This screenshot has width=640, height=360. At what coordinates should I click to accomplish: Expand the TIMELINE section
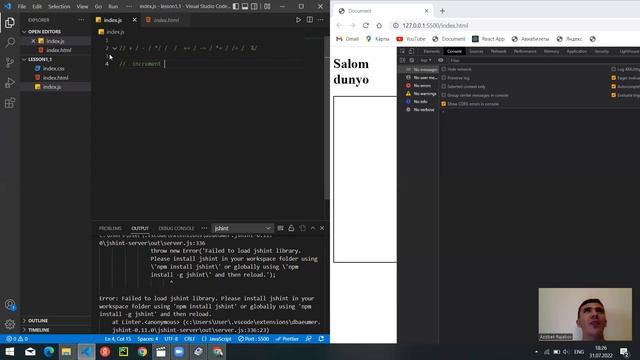click(x=56, y=329)
